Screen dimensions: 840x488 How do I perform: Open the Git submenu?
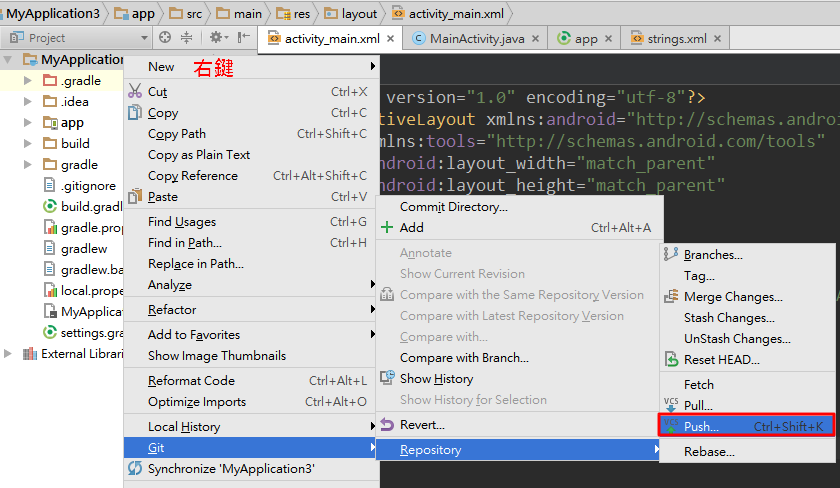[252, 447]
